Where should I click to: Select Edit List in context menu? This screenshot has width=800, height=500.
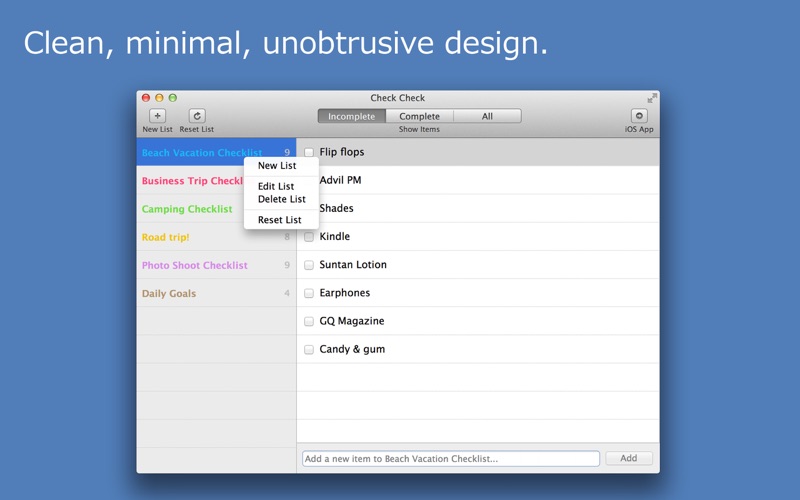(x=276, y=186)
